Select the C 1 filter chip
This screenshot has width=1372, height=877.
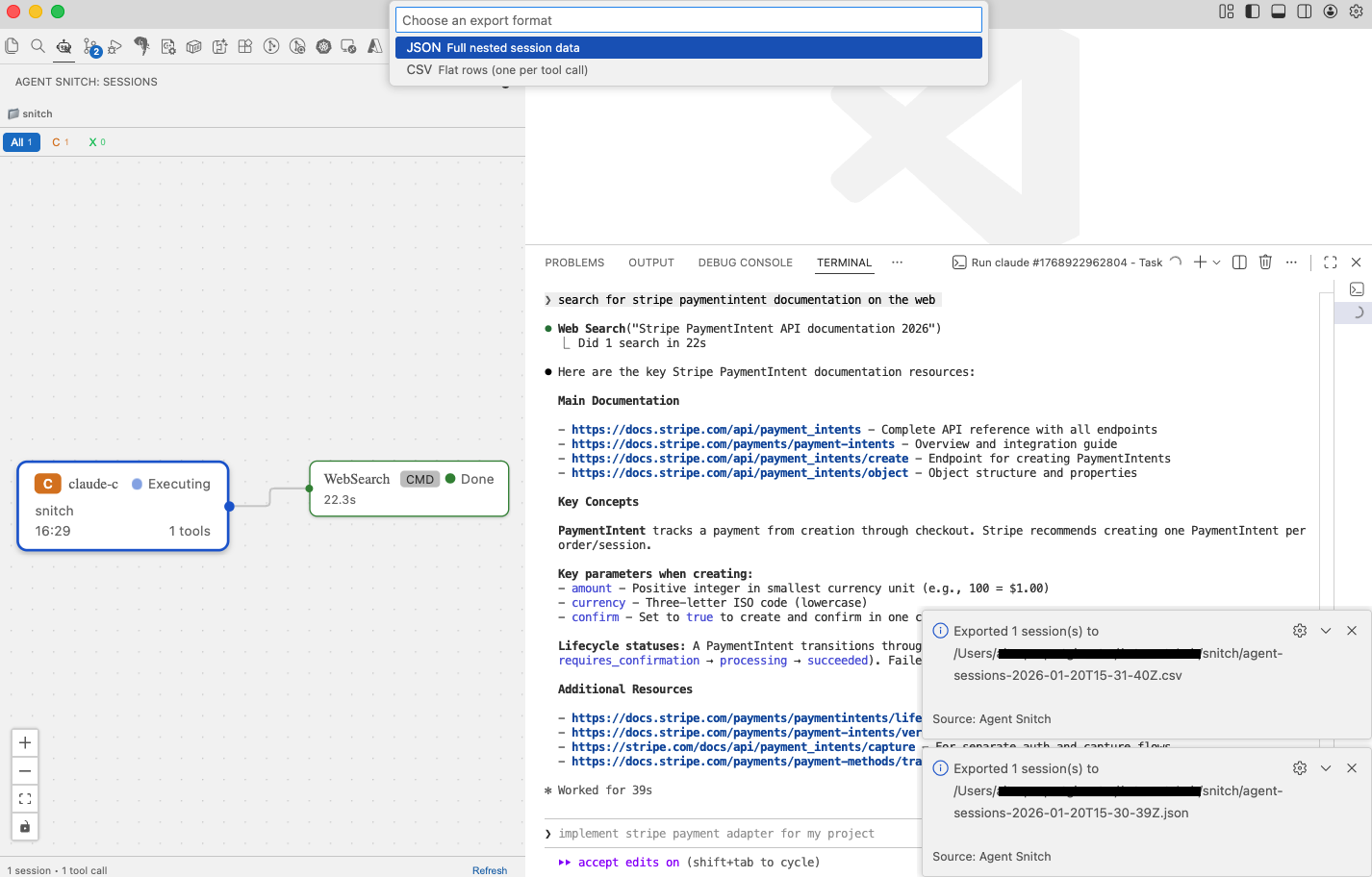pyautogui.click(x=61, y=142)
